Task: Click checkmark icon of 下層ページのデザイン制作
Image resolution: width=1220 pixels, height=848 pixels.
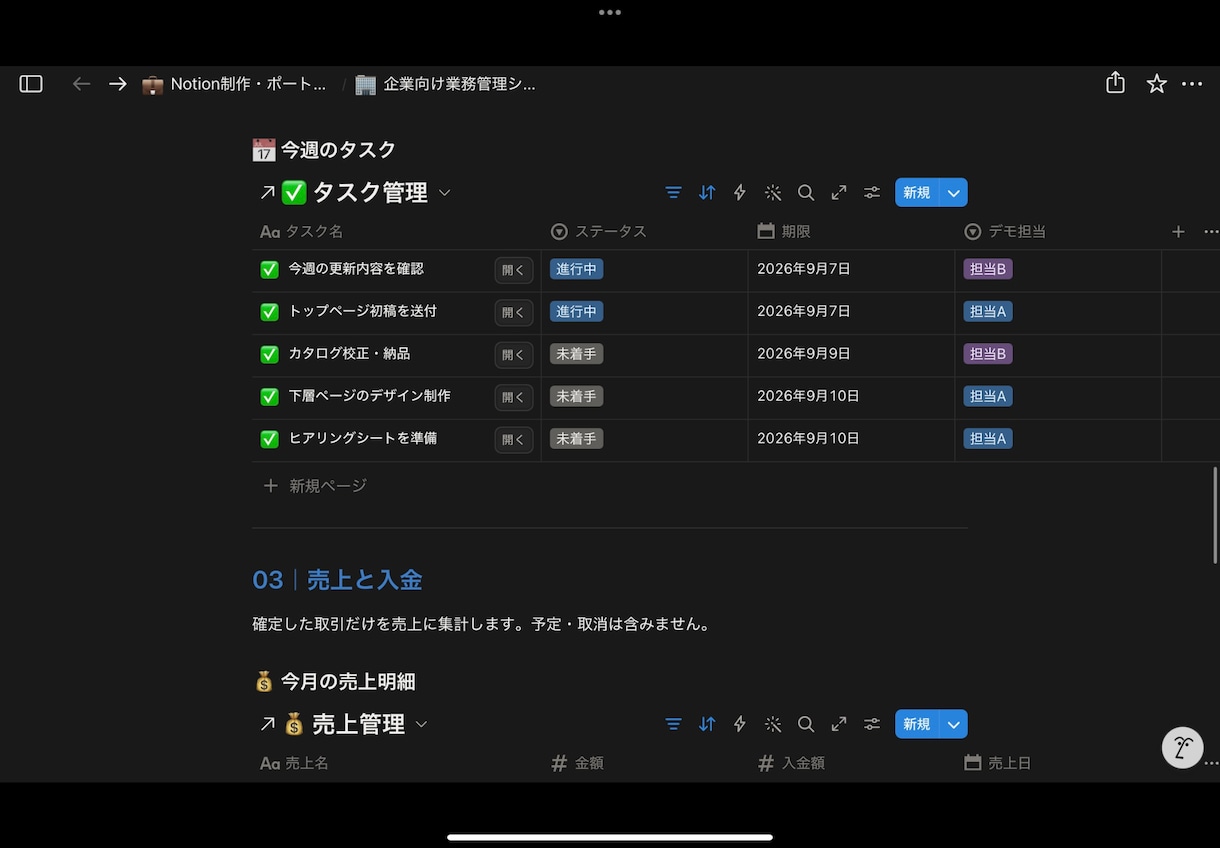Action: tap(269, 397)
